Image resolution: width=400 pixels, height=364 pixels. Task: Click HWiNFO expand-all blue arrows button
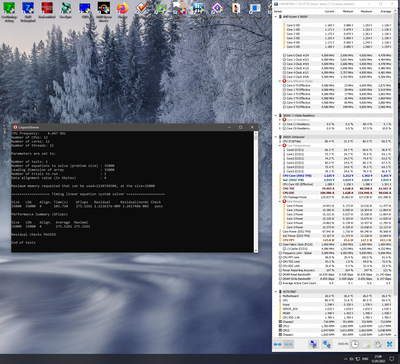(x=277, y=344)
